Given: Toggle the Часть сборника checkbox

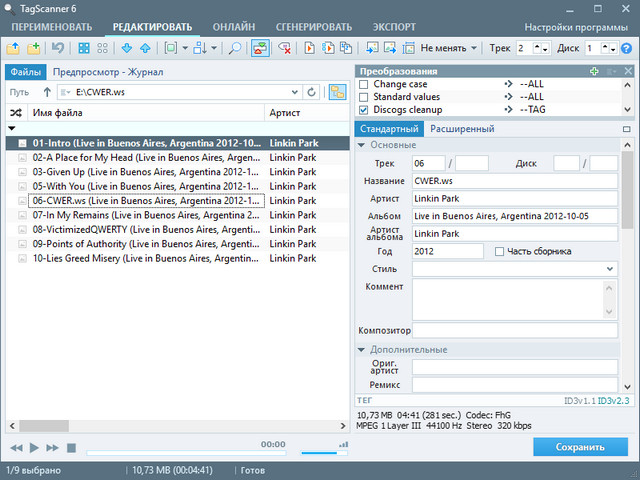Looking at the screenshot, I should pos(500,251).
